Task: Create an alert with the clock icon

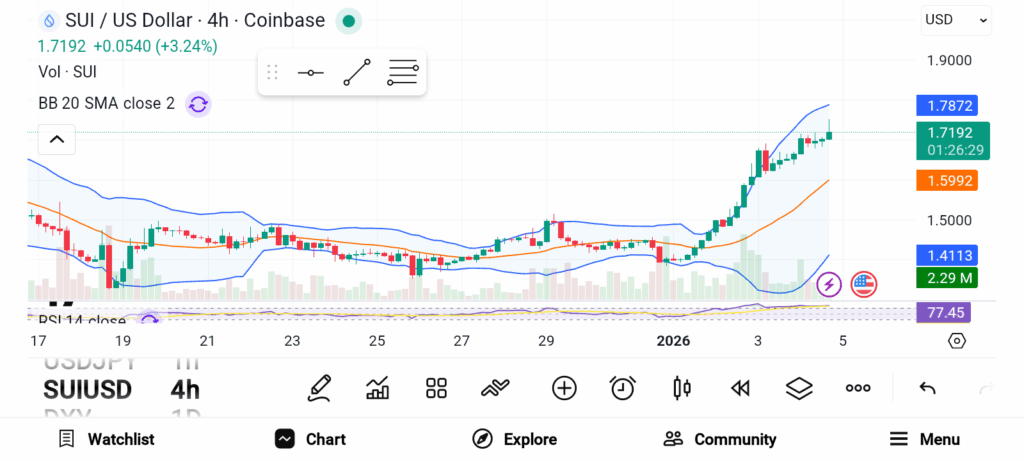Action: point(622,388)
